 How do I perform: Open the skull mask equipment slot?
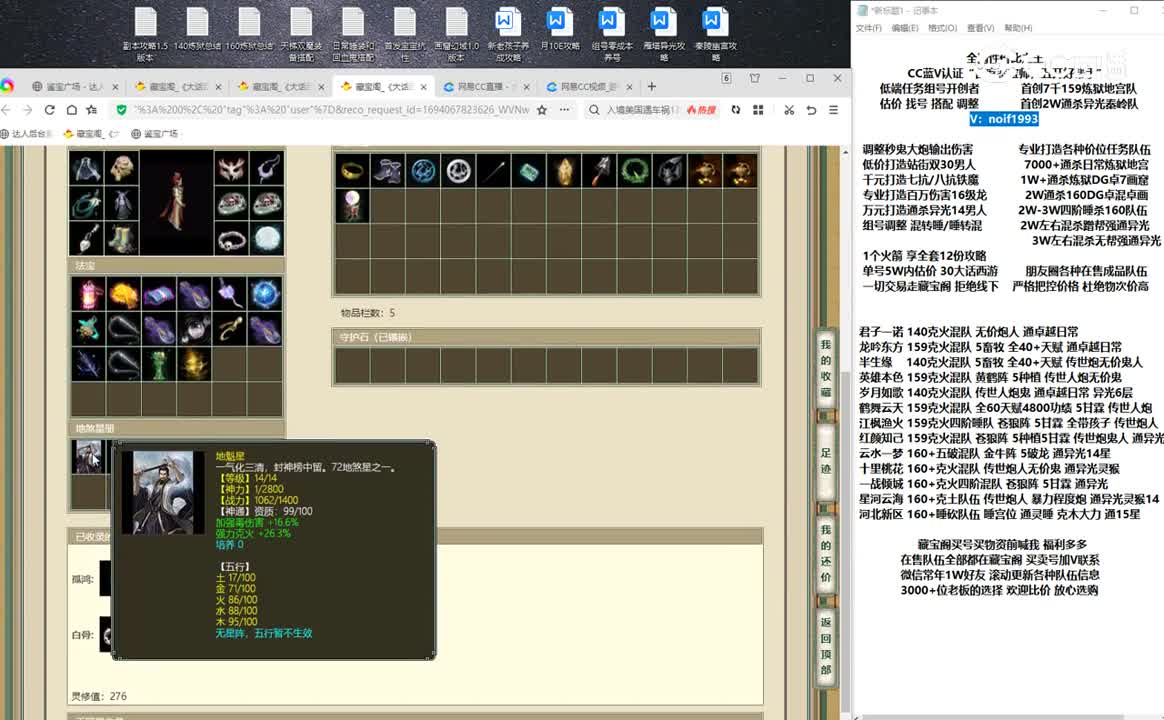coord(122,168)
